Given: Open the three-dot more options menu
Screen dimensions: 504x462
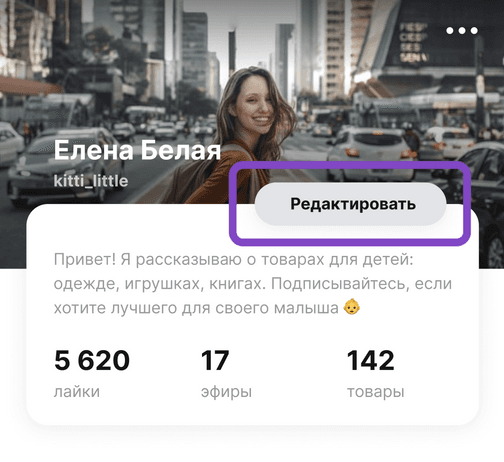Looking at the screenshot, I should click(x=462, y=31).
